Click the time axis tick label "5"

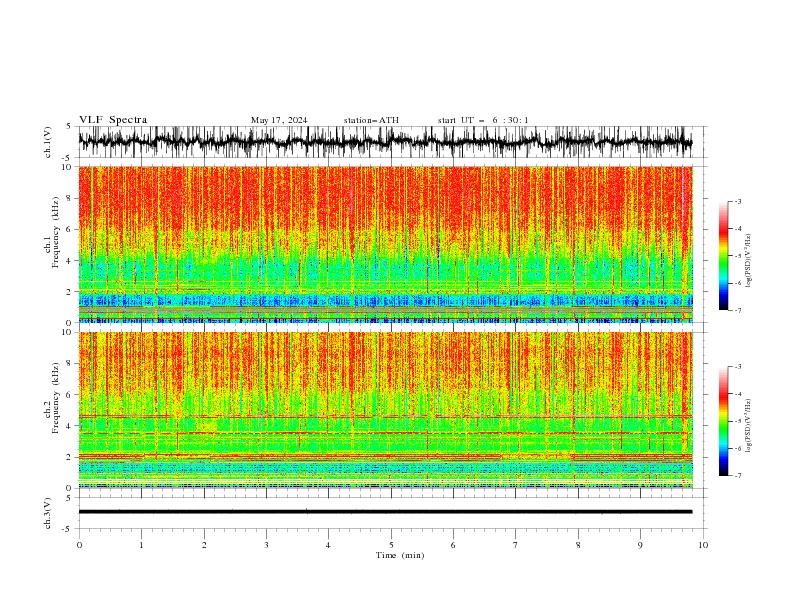point(391,545)
